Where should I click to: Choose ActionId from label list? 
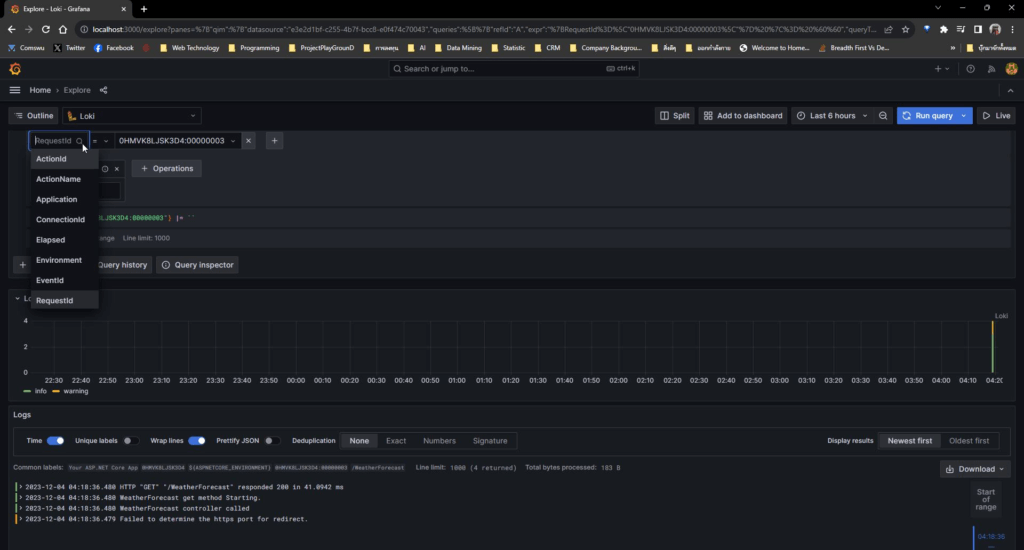pyautogui.click(x=65, y=159)
